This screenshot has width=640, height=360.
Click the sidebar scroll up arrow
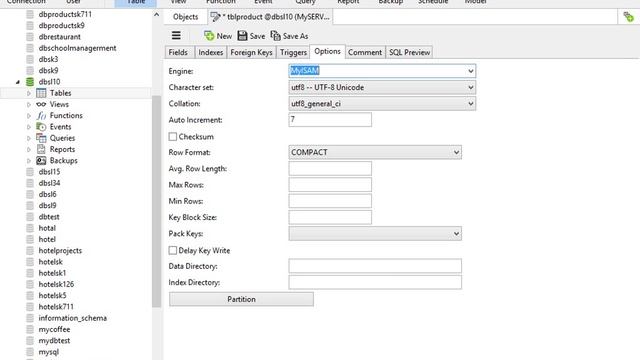156,15
